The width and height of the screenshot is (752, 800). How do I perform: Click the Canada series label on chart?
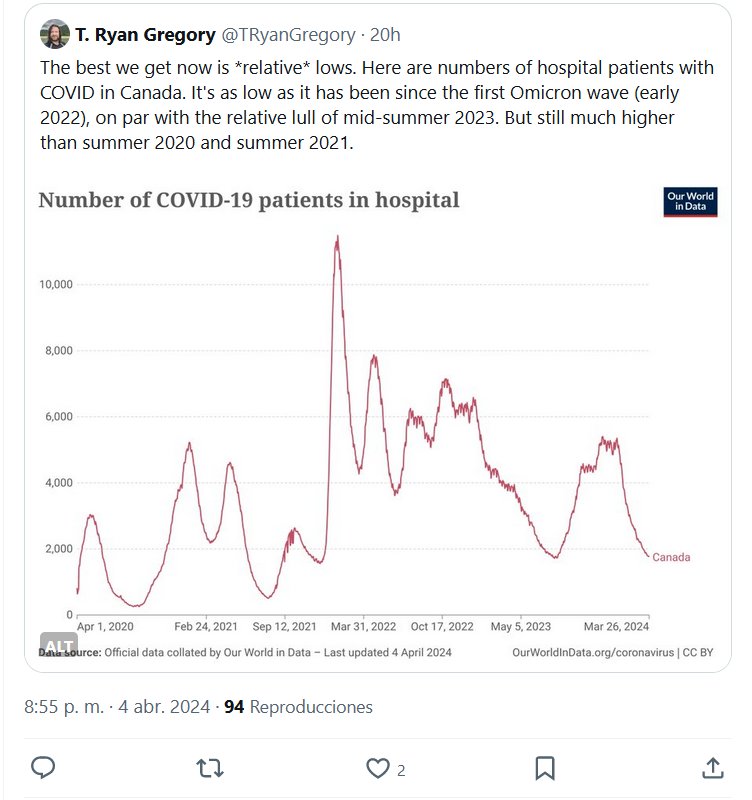pos(671,558)
